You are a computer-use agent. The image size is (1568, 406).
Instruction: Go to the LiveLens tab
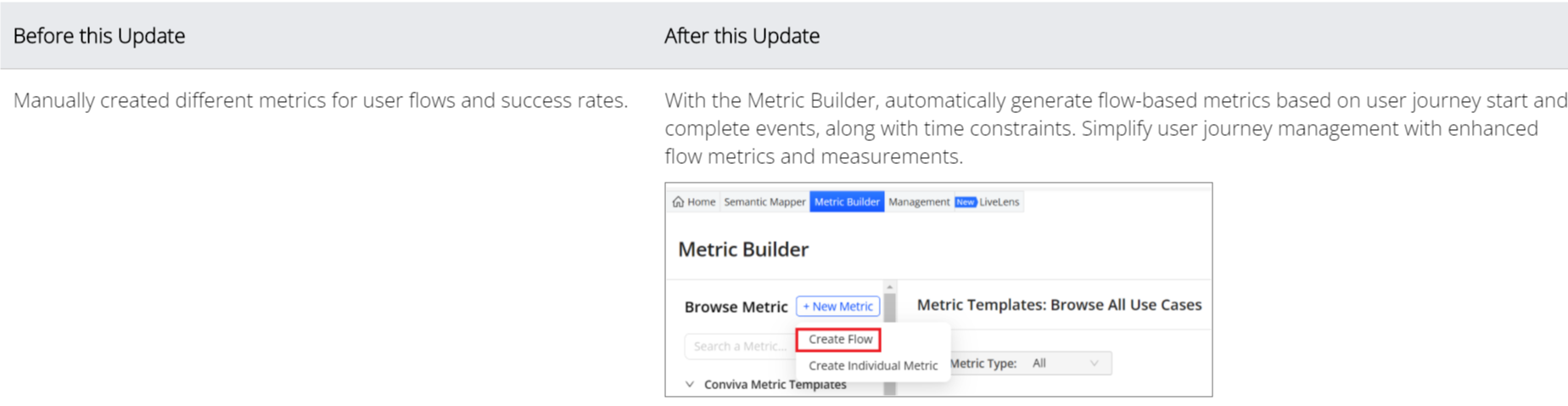click(1000, 202)
